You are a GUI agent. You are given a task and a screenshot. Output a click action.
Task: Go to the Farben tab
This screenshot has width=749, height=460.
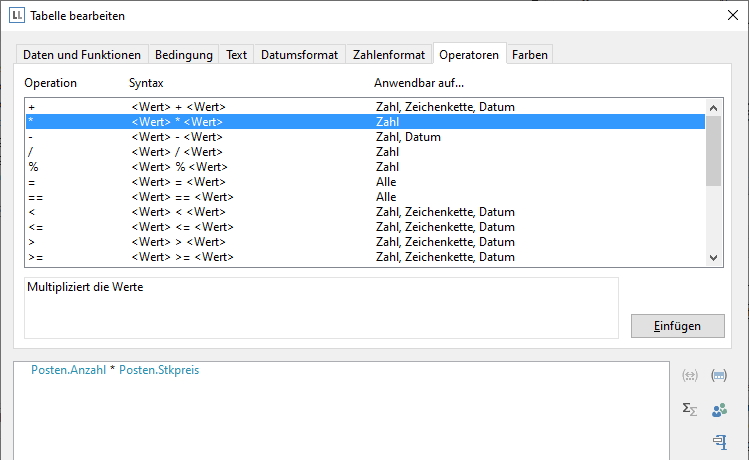(529, 55)
